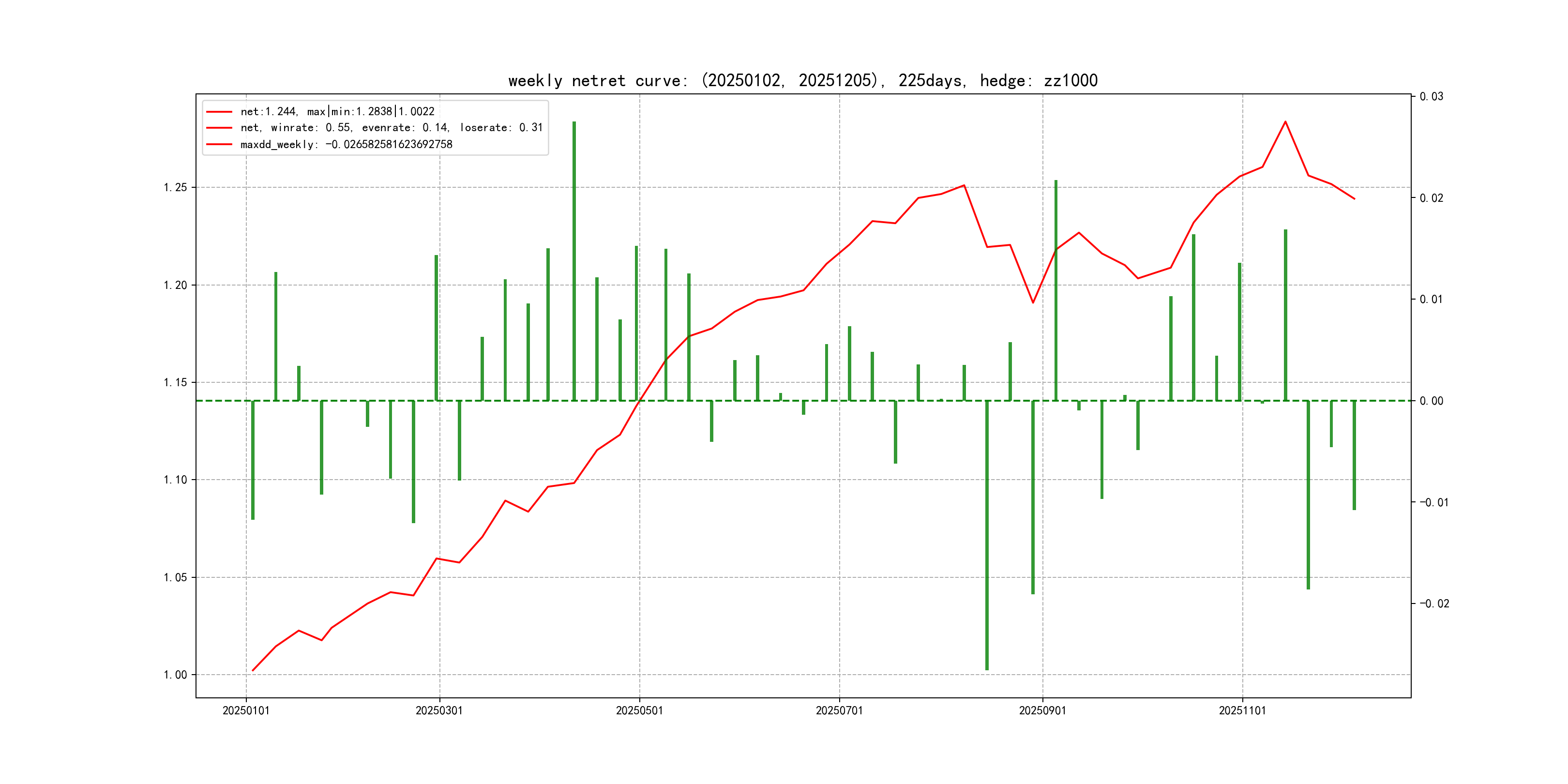Image resolution: width=1568 pixels, height=784 pixels.
Task: Click the highest peak of the red curve
Action: click(x=1285, y=122)
